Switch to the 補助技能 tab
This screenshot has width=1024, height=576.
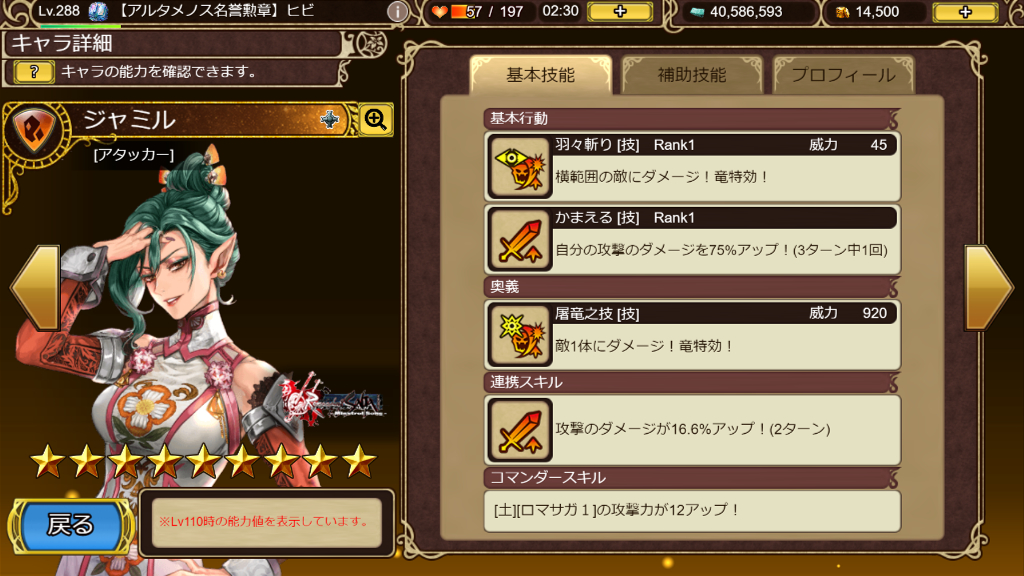point(692,75)
